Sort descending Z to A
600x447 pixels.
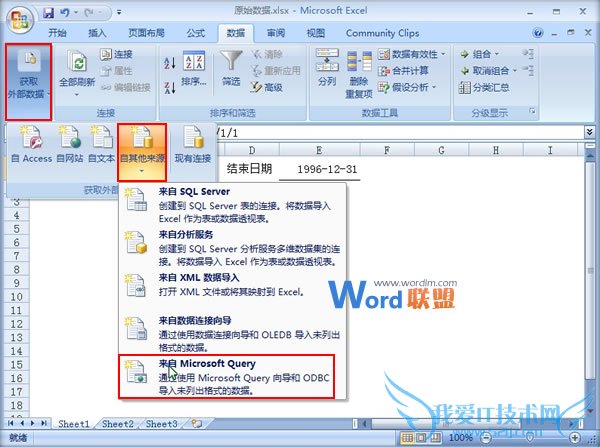(x=170, y=87)
